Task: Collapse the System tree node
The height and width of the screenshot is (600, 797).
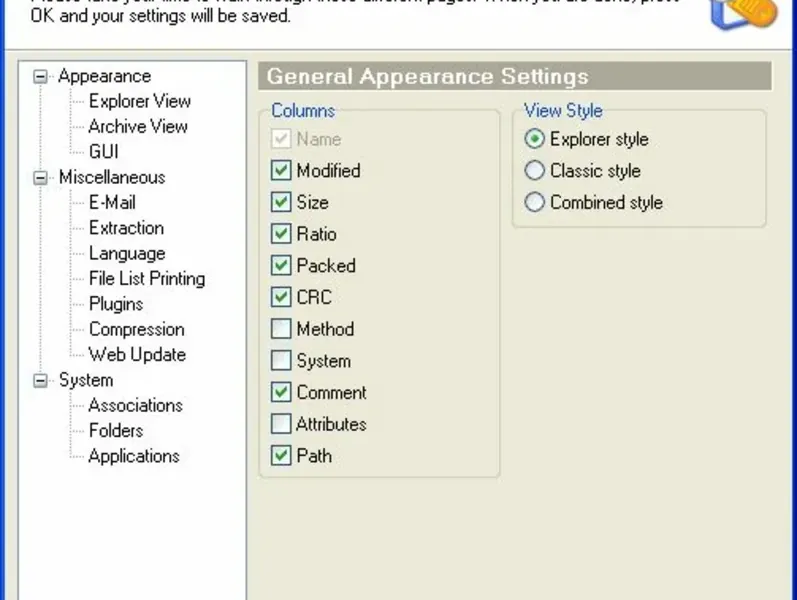Action: 40,381
